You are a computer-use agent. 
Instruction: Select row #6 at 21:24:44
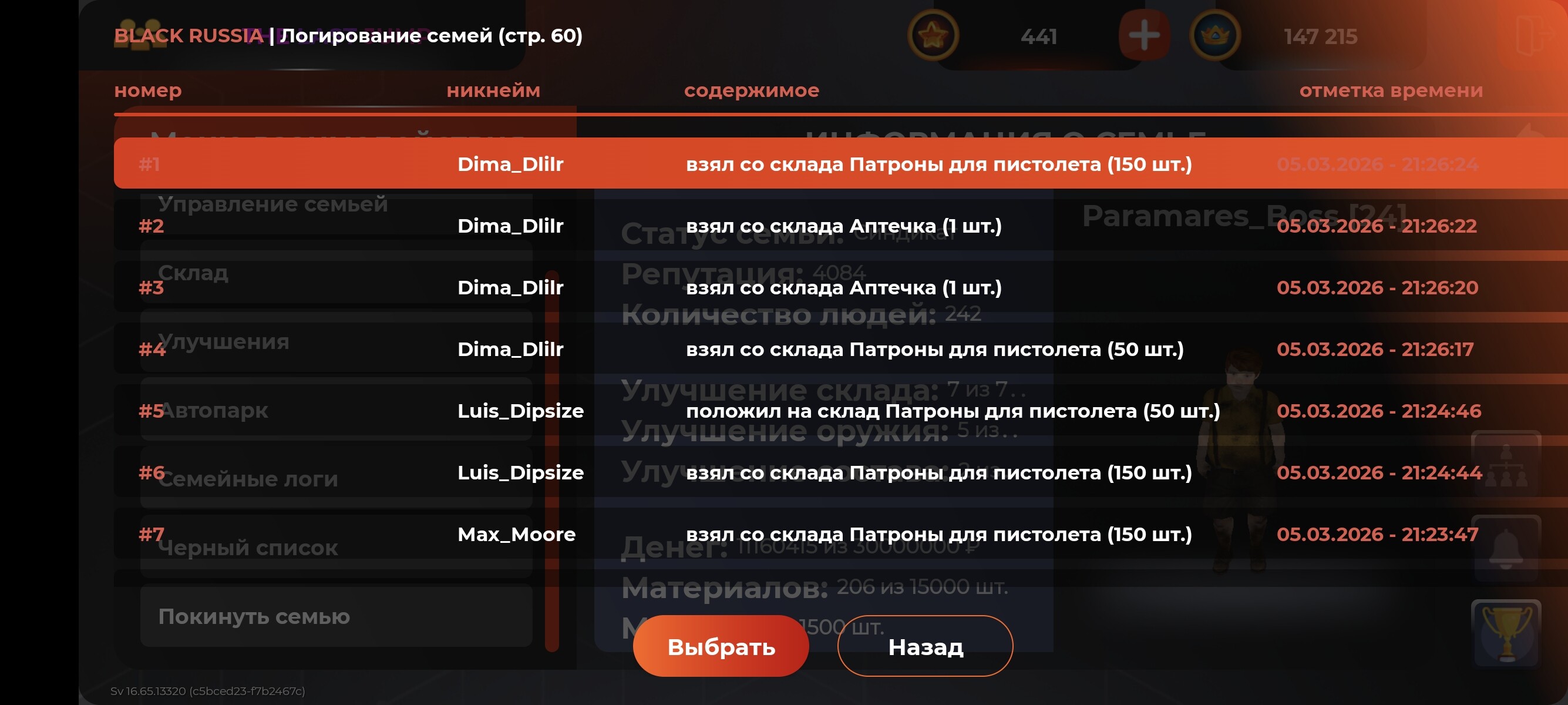click(x=840, y=472)
